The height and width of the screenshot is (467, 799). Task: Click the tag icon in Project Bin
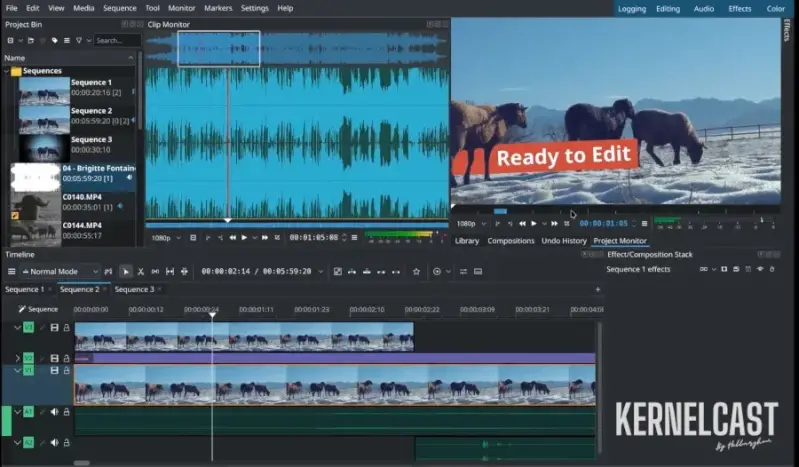(x=53, y=40)
